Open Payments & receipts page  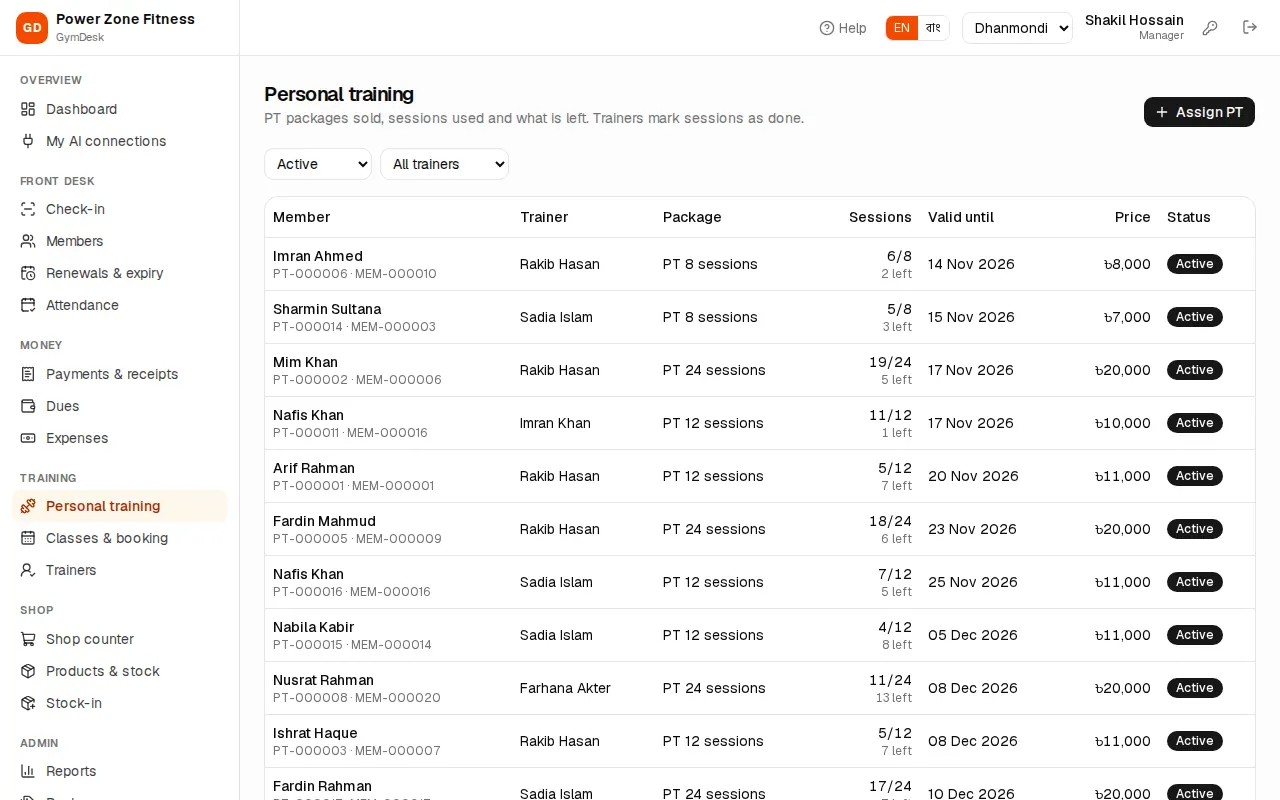tap(120, 374)
